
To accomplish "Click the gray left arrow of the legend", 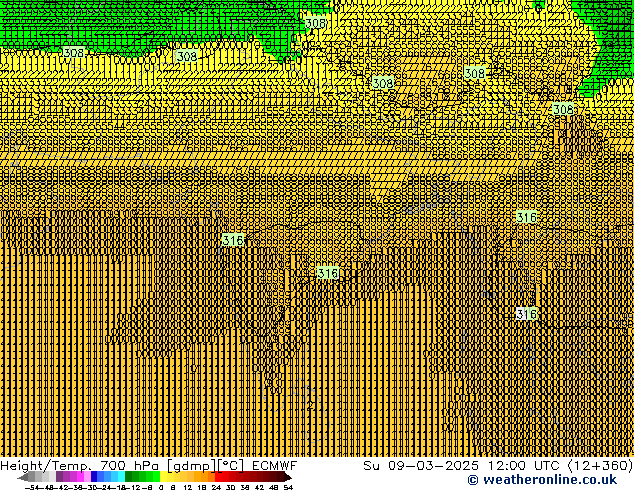I will coord(23,477).
